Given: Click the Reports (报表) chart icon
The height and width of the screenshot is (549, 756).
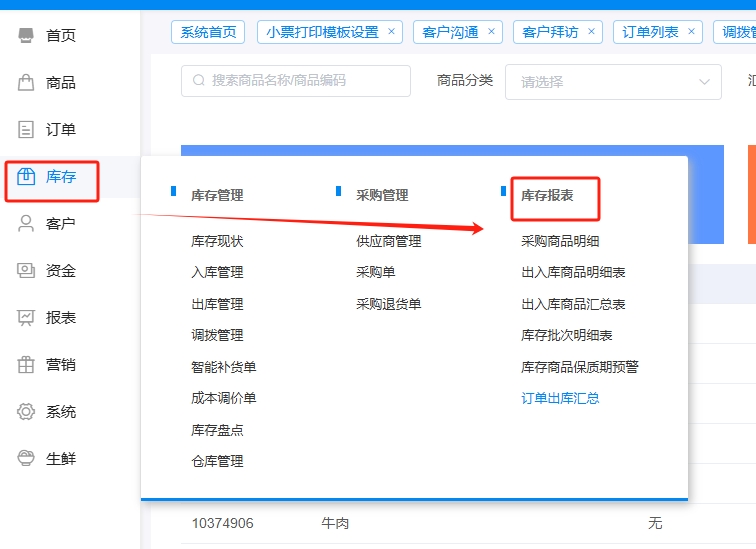Looking at the screenshot, I should click(x=27, y=318).
